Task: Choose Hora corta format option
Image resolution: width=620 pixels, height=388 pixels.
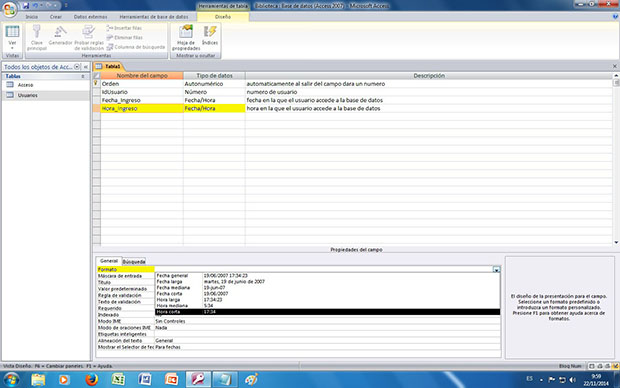Action: 327,312
